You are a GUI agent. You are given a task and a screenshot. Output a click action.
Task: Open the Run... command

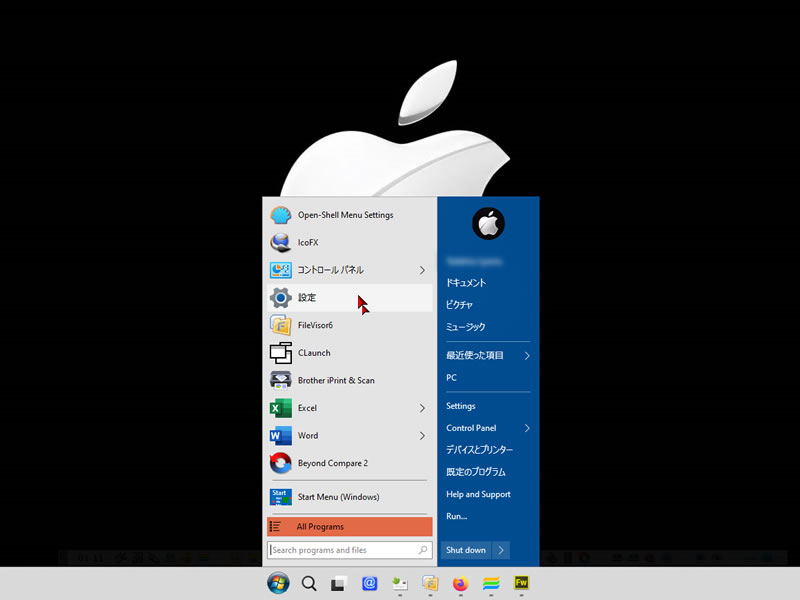(456, 516)
